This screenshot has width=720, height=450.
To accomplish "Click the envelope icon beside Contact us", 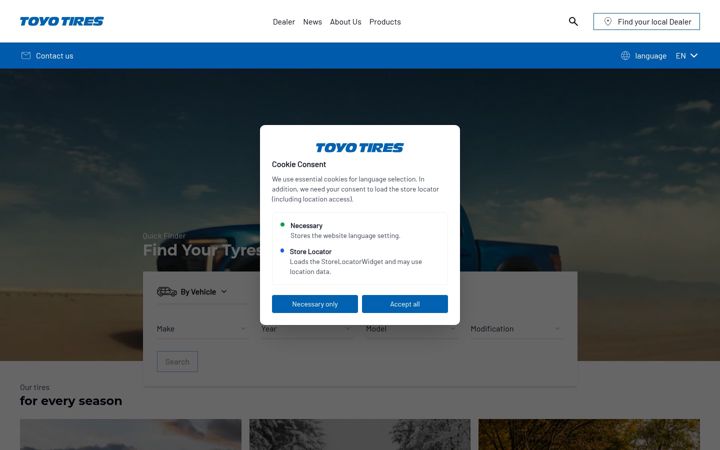I will coord(26,56).
